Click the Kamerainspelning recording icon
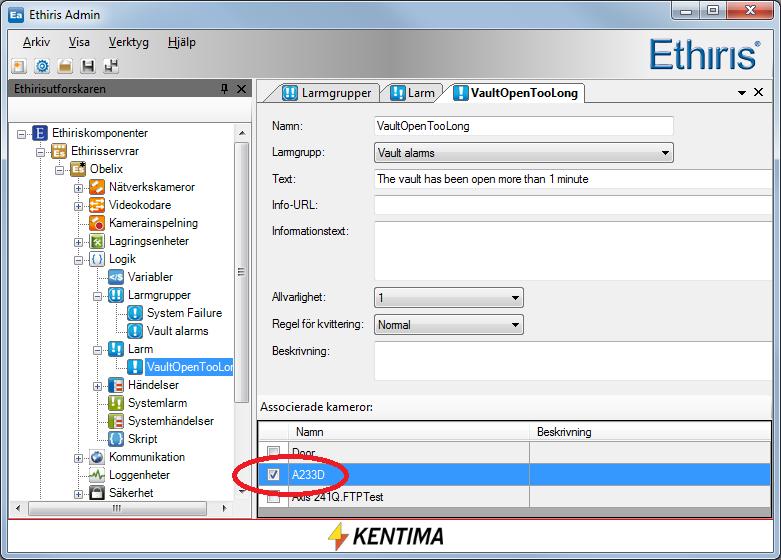781x560 pixels. (x=97, y=223)
